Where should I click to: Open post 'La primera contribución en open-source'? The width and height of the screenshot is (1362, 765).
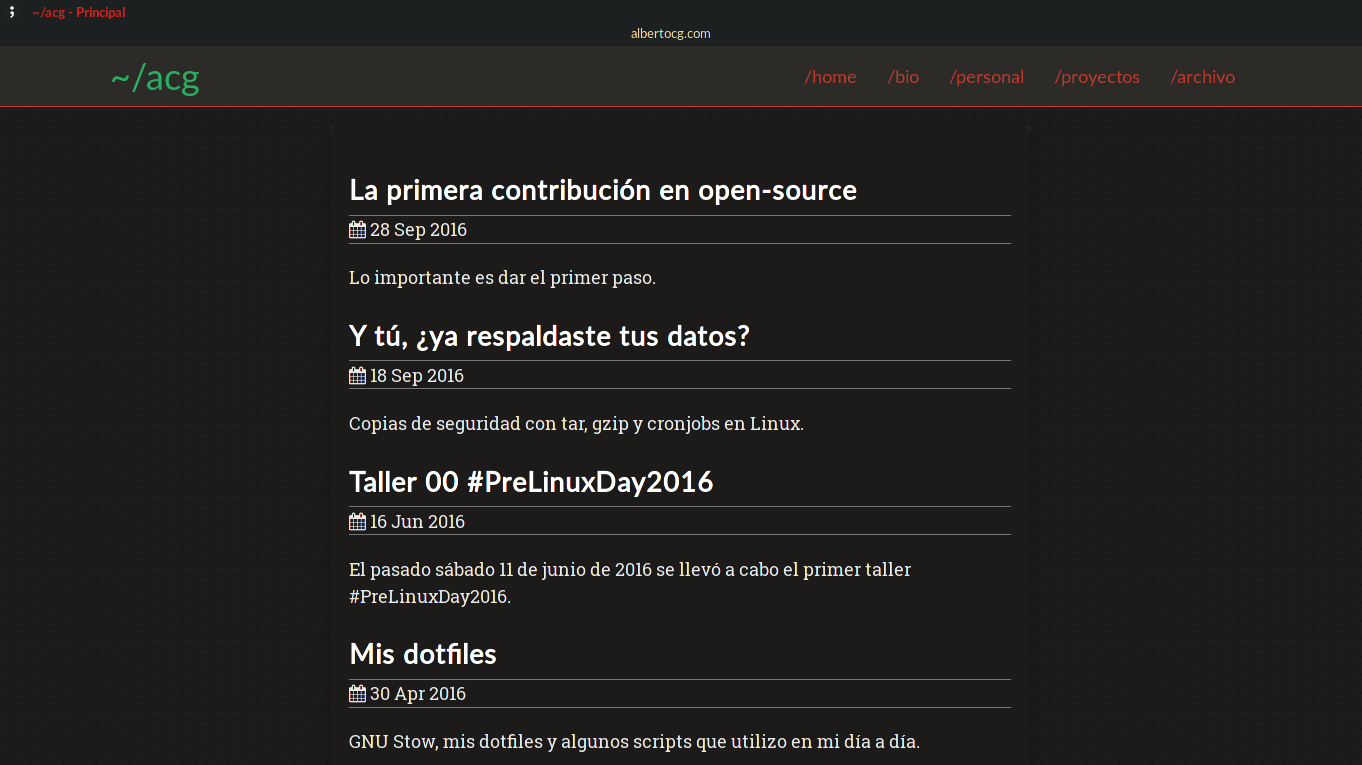(x=603, y=190)
